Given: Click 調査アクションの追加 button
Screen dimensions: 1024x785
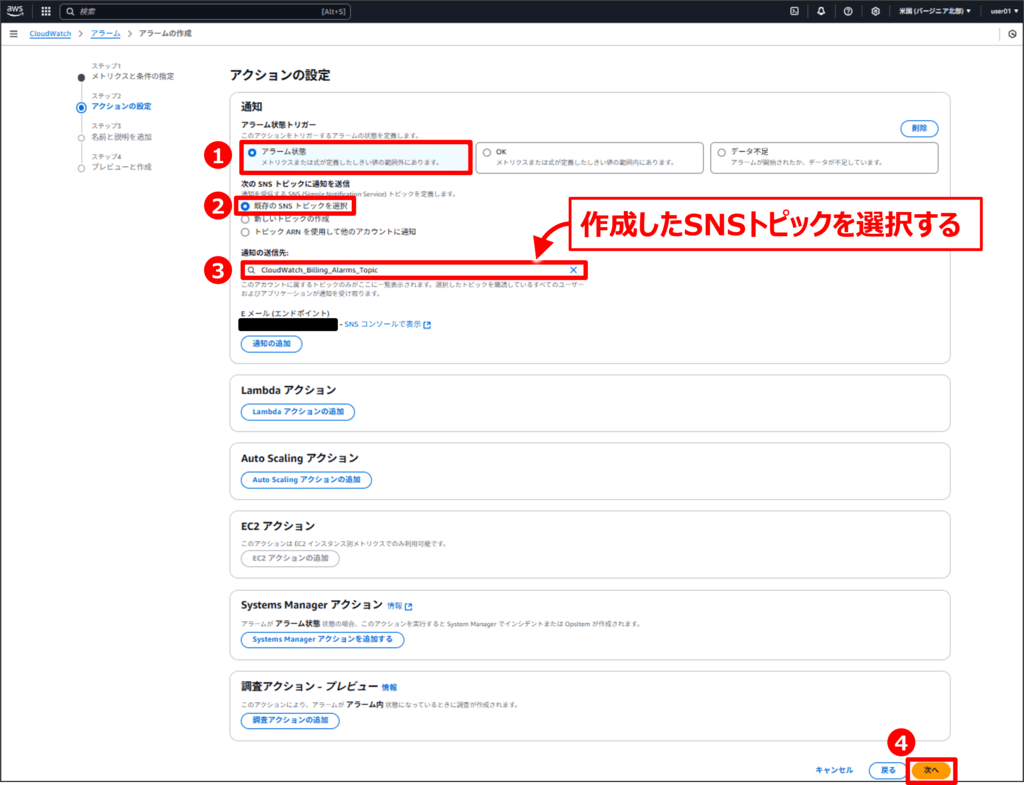Looking at the screenshot, I should [x=290, y=720].
